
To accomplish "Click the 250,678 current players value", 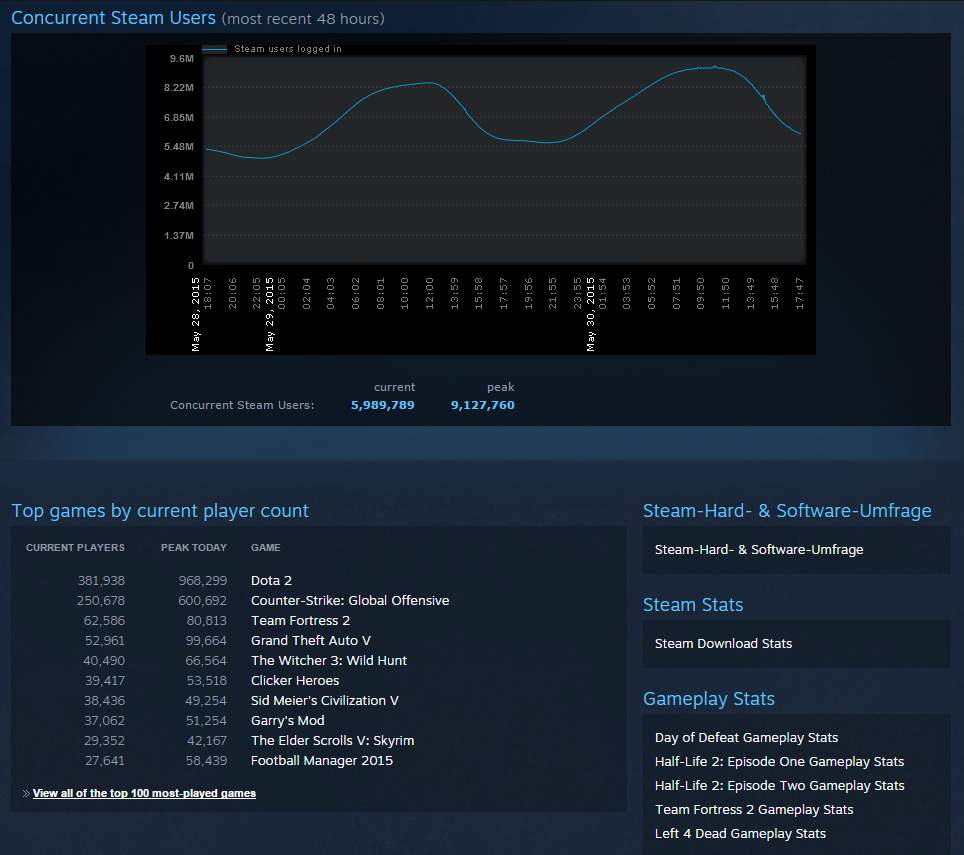I will pos(101,601).
